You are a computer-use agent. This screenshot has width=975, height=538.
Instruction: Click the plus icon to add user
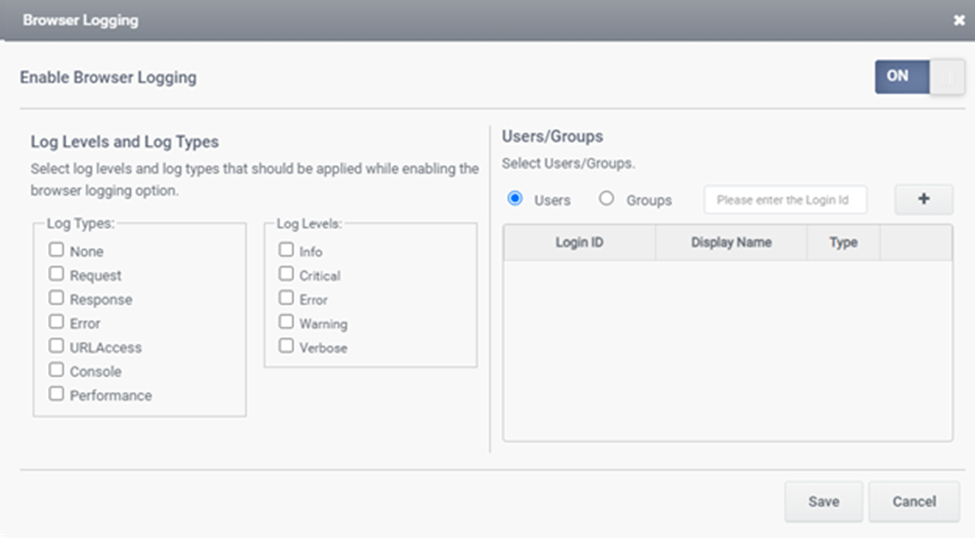click(923, 199)
